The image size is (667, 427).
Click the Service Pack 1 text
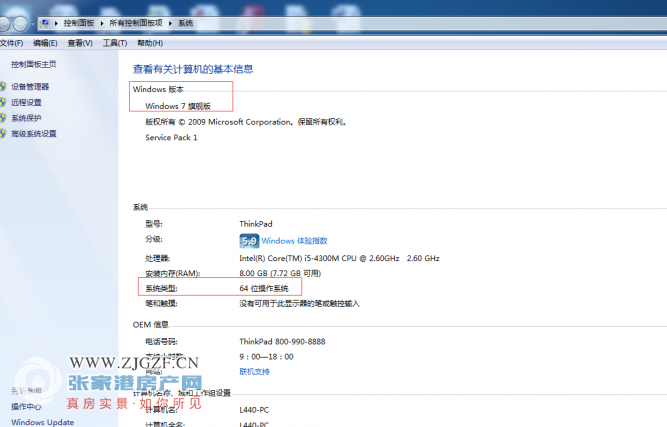click(x=171, y=137)
